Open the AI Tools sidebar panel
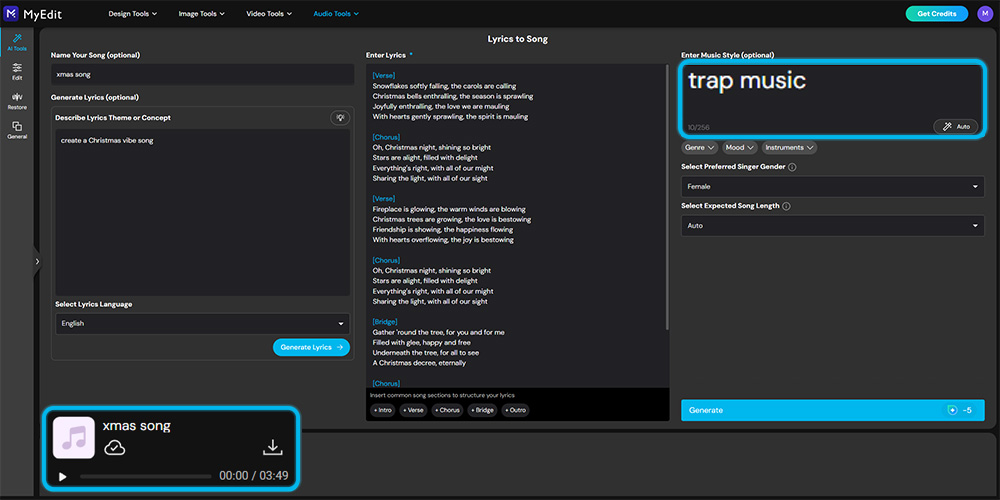 pyautogui.click(x=17, y=42)
